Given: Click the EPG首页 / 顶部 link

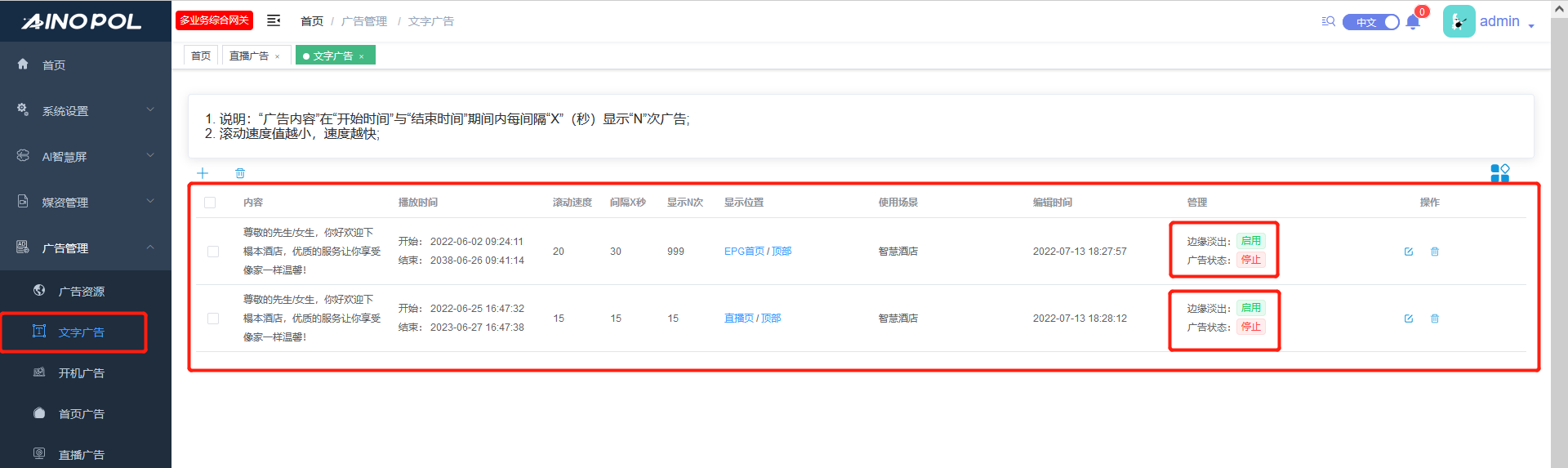Looking at the screenshot, I should pos(757,252).
